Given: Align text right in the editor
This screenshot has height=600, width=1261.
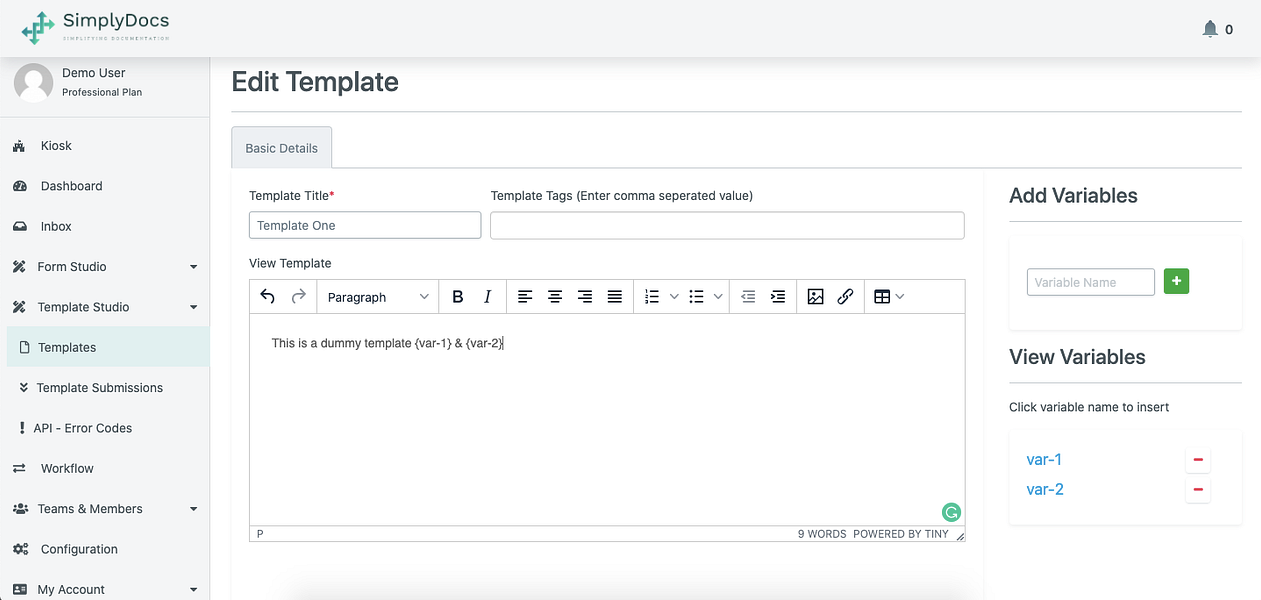Looking at the screenshot, I should [585, 297].
